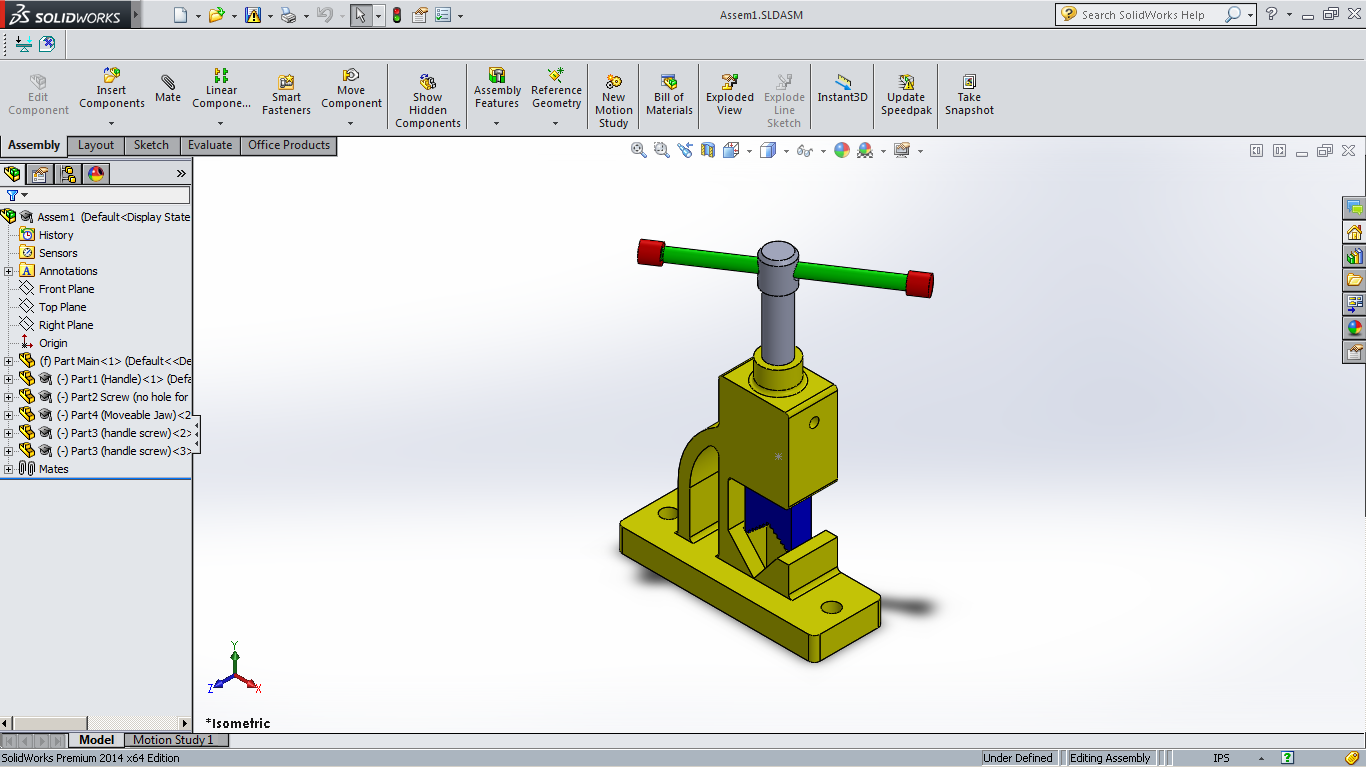Screen dimensions: 1366x768
Task: Open the unit system IPS dropdown
Action: [x=1262, y=758]
